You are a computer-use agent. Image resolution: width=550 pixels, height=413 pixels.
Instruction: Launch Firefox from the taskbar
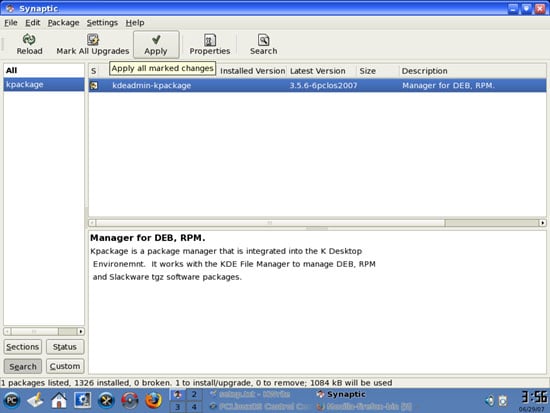coord(154,400)
